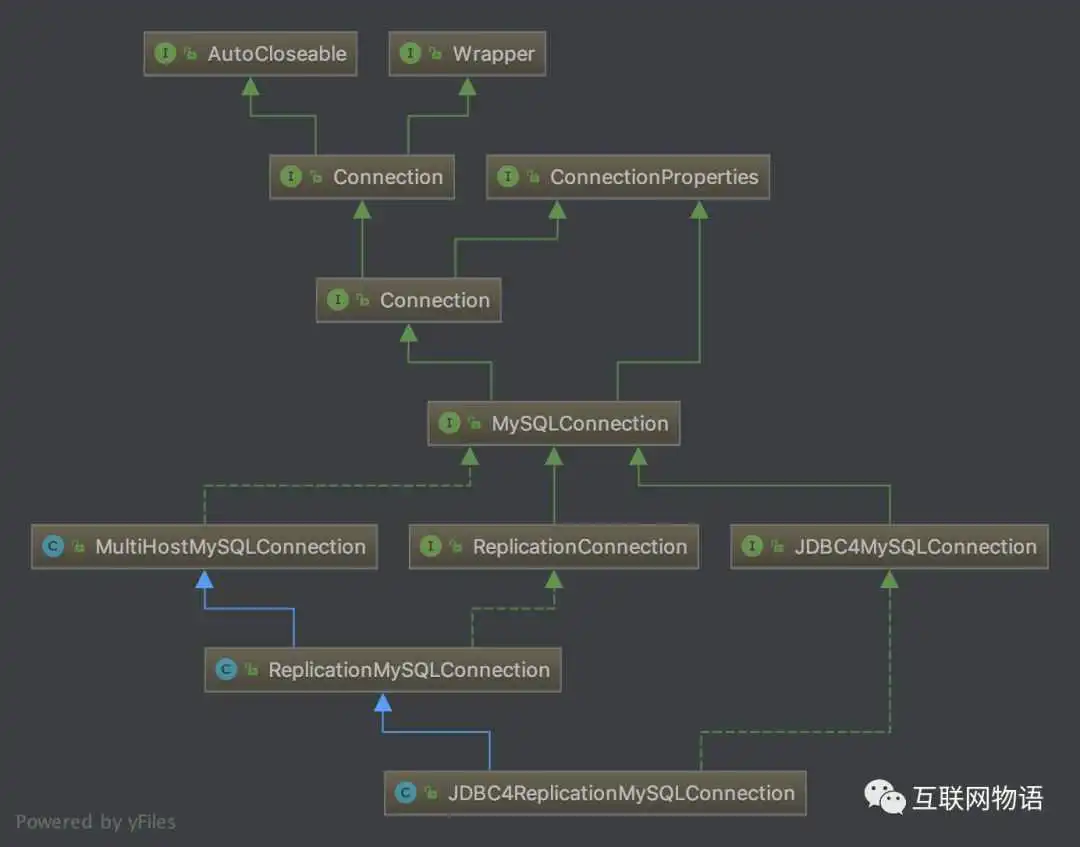Click the interface icon on the AutoCloseable node
Screen dimensions: 1080x847
pos(165,53)
